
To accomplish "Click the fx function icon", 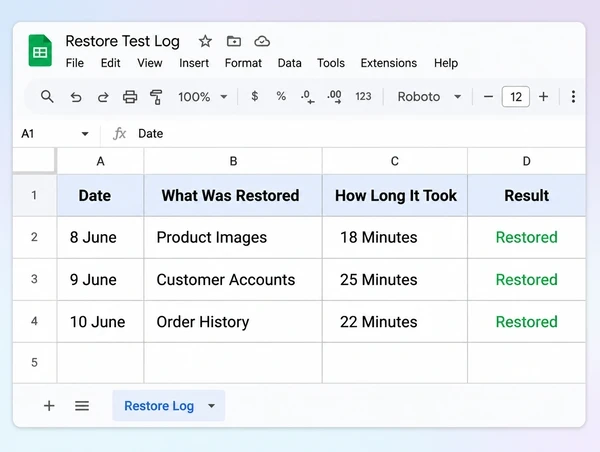I will [x=119, y=134].
